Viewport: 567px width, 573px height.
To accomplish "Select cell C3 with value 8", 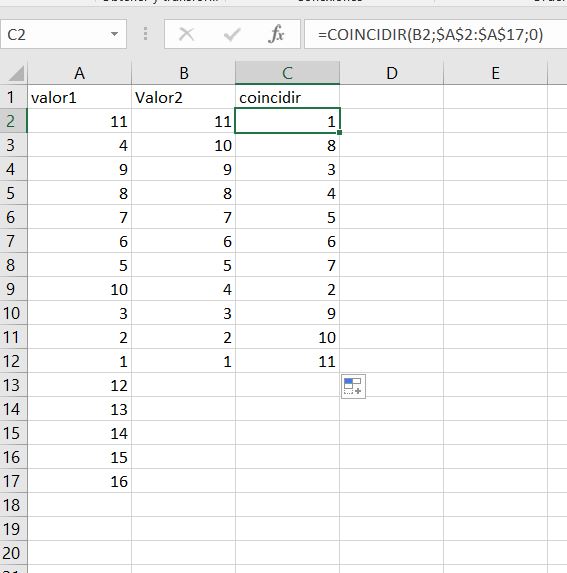I will pyautogui.click(x=288, y=145).
